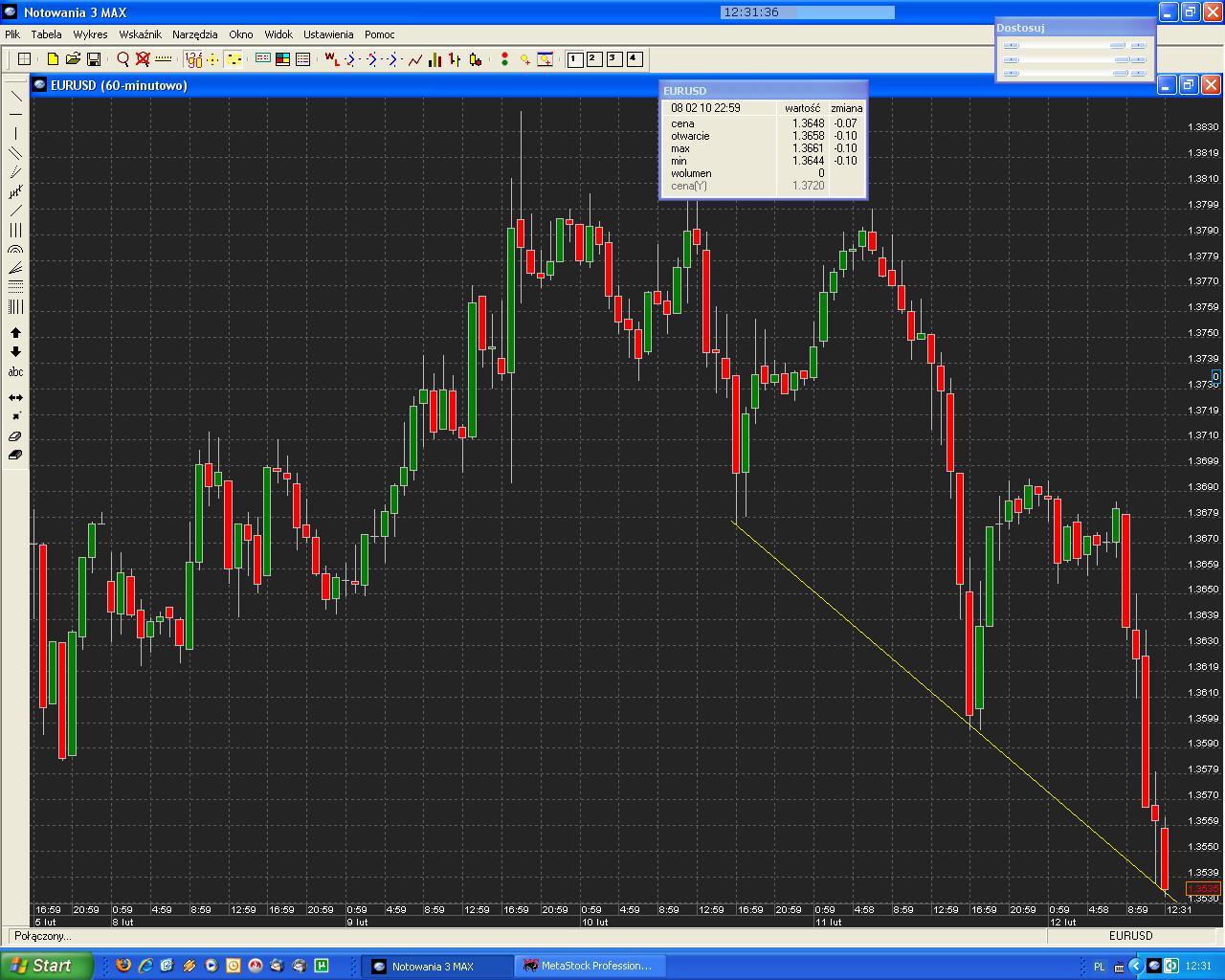Select the parallel channel lines tool
The height and width of the screenshot is (980, 1225).
point(15,153)
